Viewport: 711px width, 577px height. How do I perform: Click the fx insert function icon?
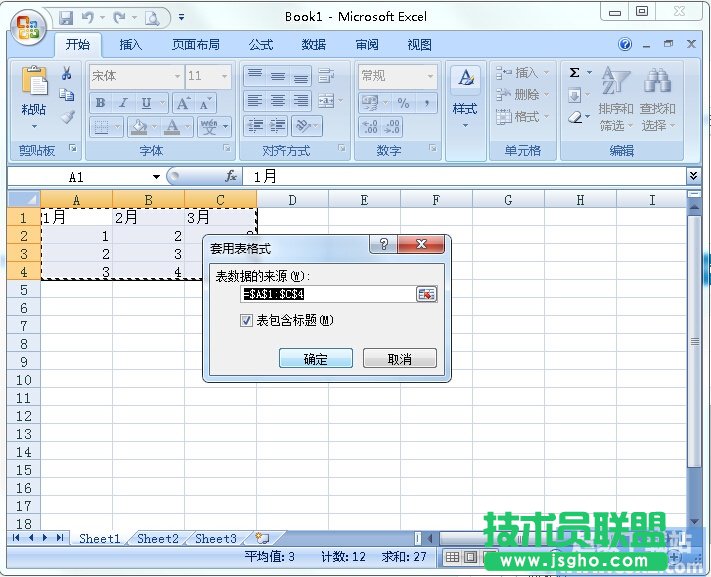pyautogui.click(x=230, y=176)
